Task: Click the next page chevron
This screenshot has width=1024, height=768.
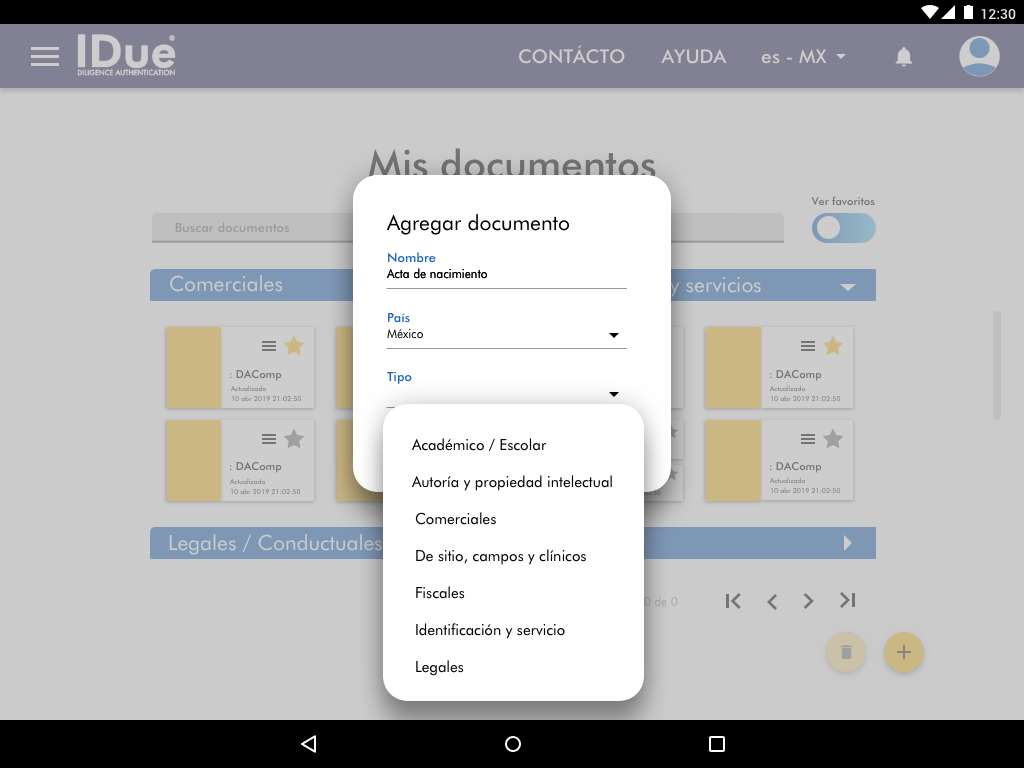Action: [x=808, y=600]
